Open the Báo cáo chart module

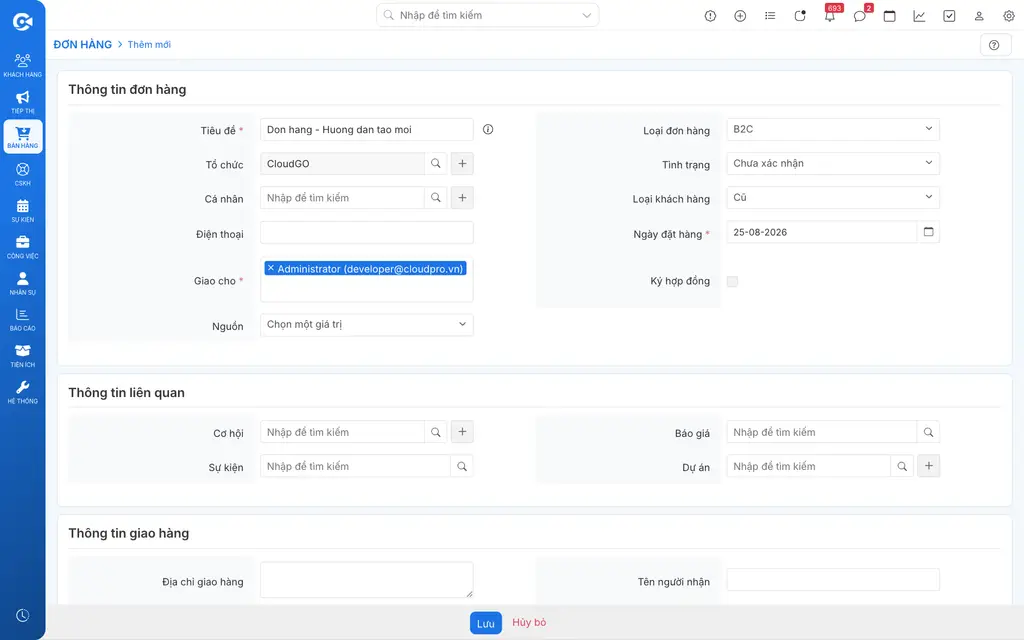pos(23,319)
